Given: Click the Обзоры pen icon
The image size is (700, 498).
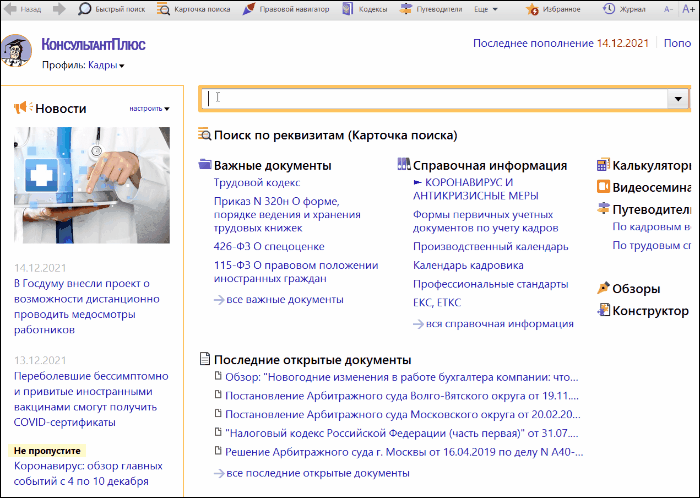Looking at the screenshot, I should (x=603, y=288).
